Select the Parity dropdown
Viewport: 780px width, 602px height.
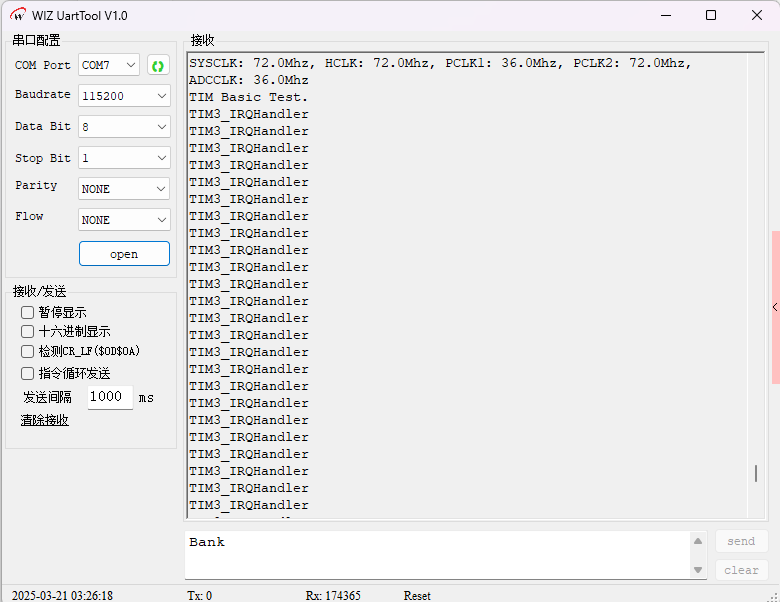(124, 189)
